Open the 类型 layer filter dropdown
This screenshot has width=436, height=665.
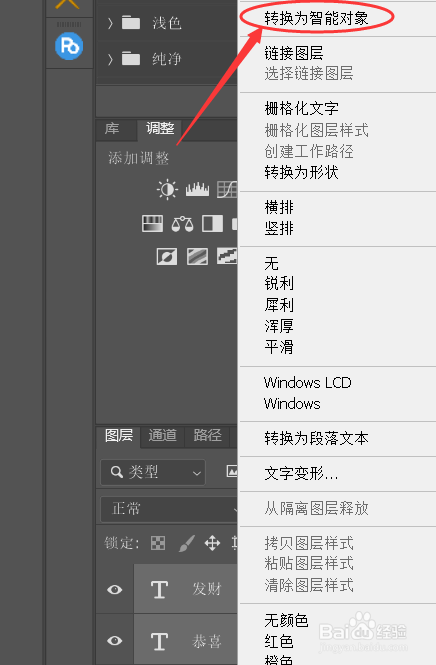(153, 472)
